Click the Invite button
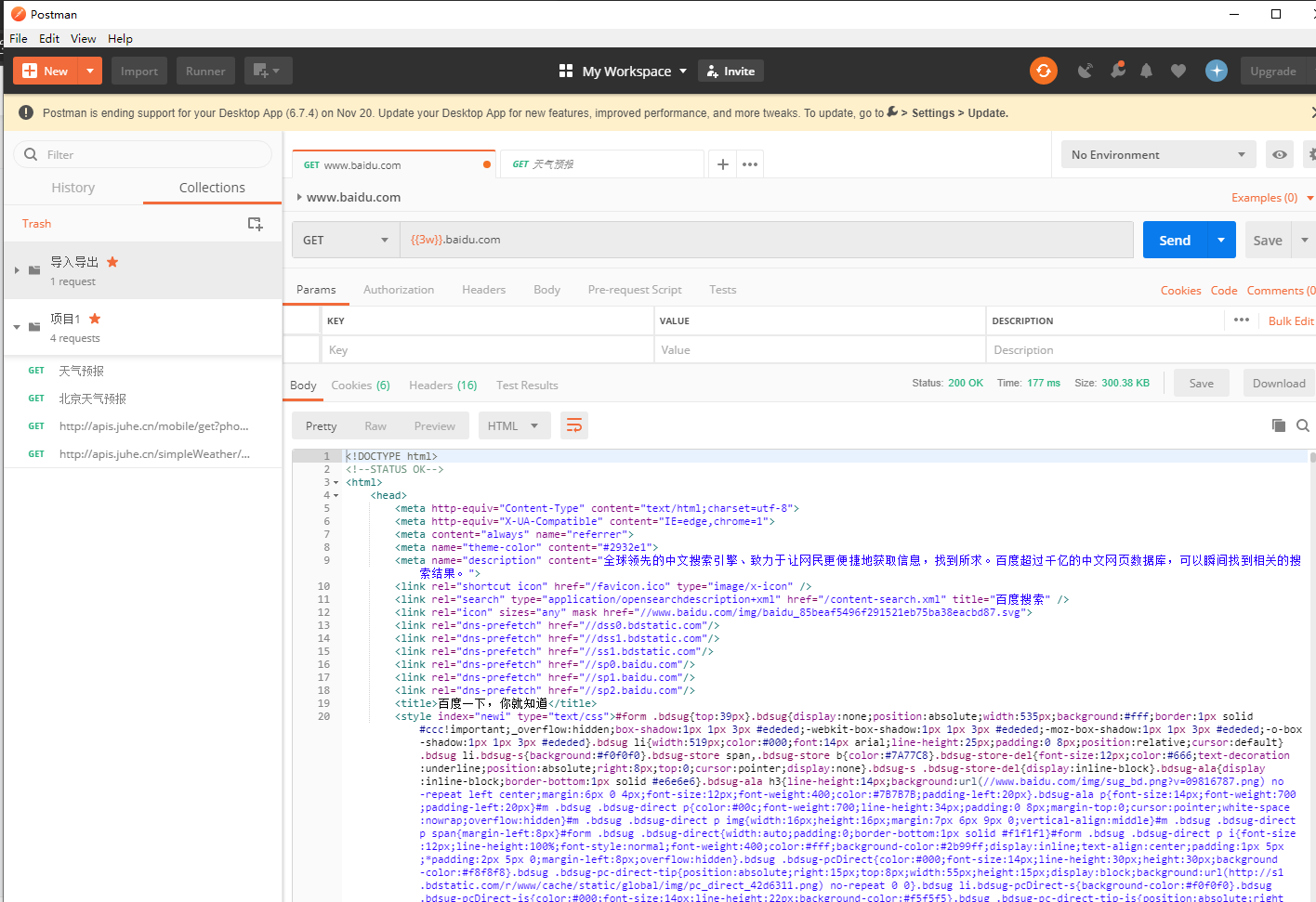1316x902 pixels. point(730,71)
